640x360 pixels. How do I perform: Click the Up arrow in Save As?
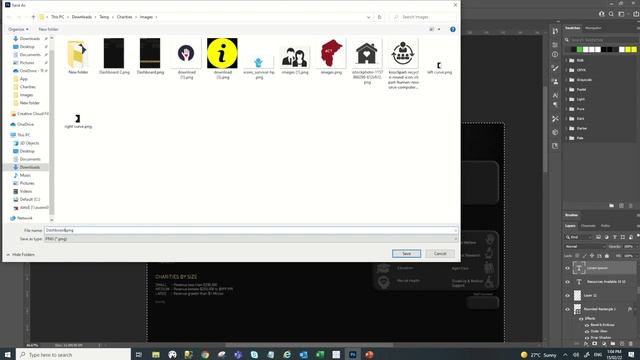[33, 17]
